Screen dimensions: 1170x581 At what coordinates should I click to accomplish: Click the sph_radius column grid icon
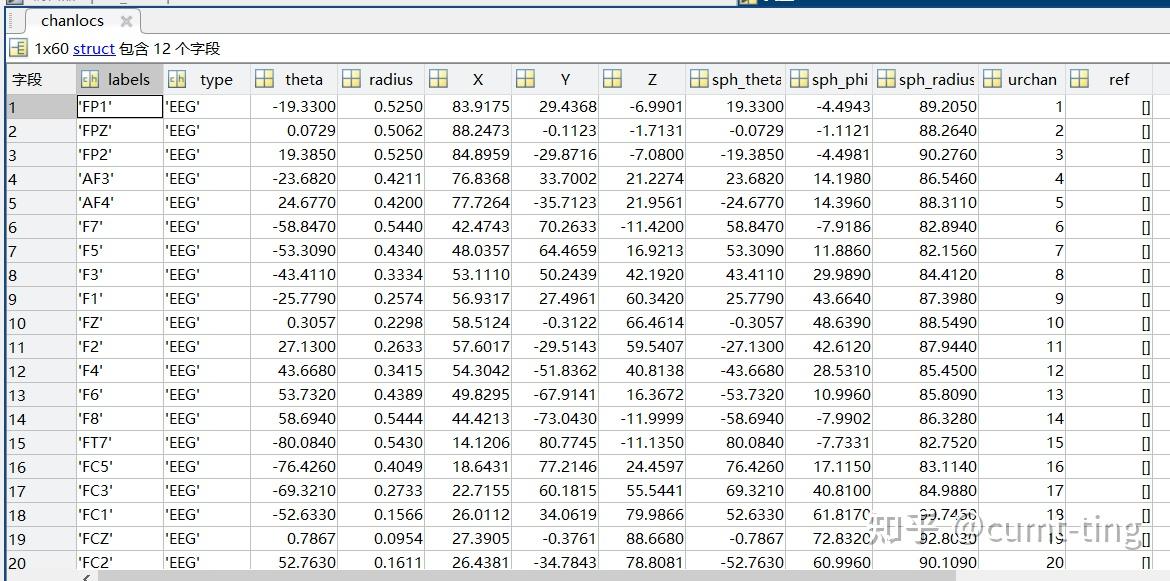(x=886, y=79)
